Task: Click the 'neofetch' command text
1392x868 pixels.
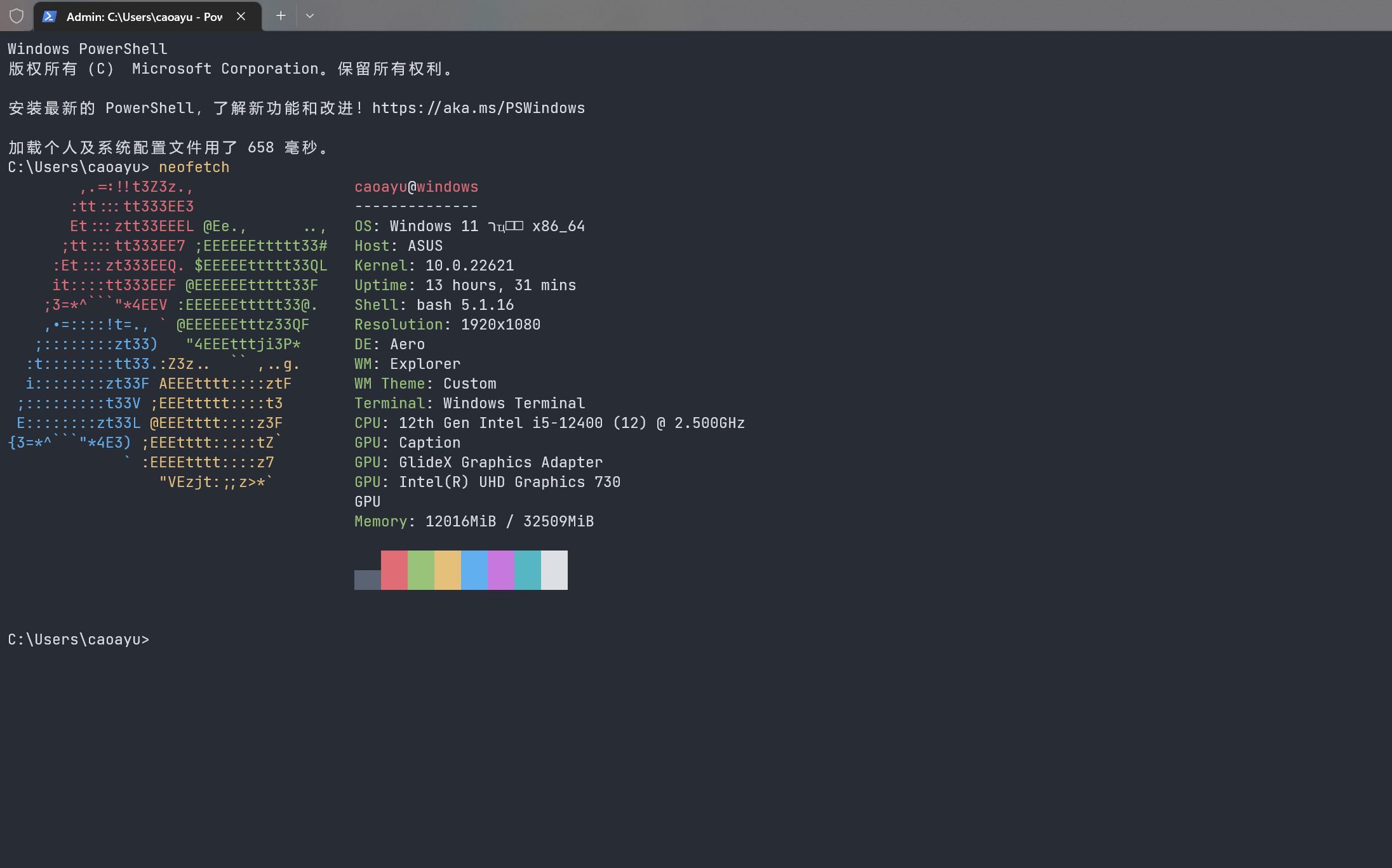Action: point(194,167)
